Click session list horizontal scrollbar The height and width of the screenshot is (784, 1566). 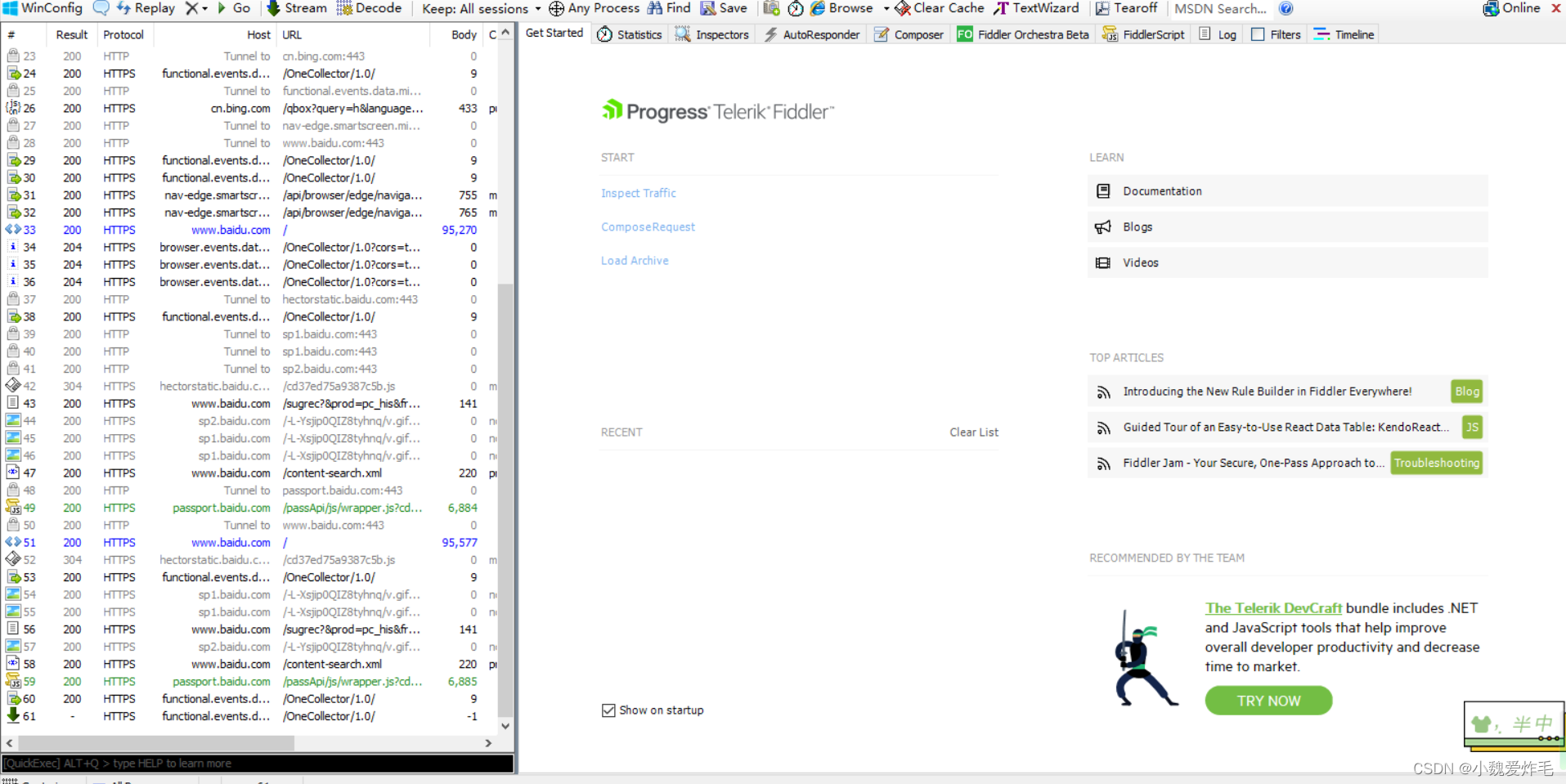[157, 743]
